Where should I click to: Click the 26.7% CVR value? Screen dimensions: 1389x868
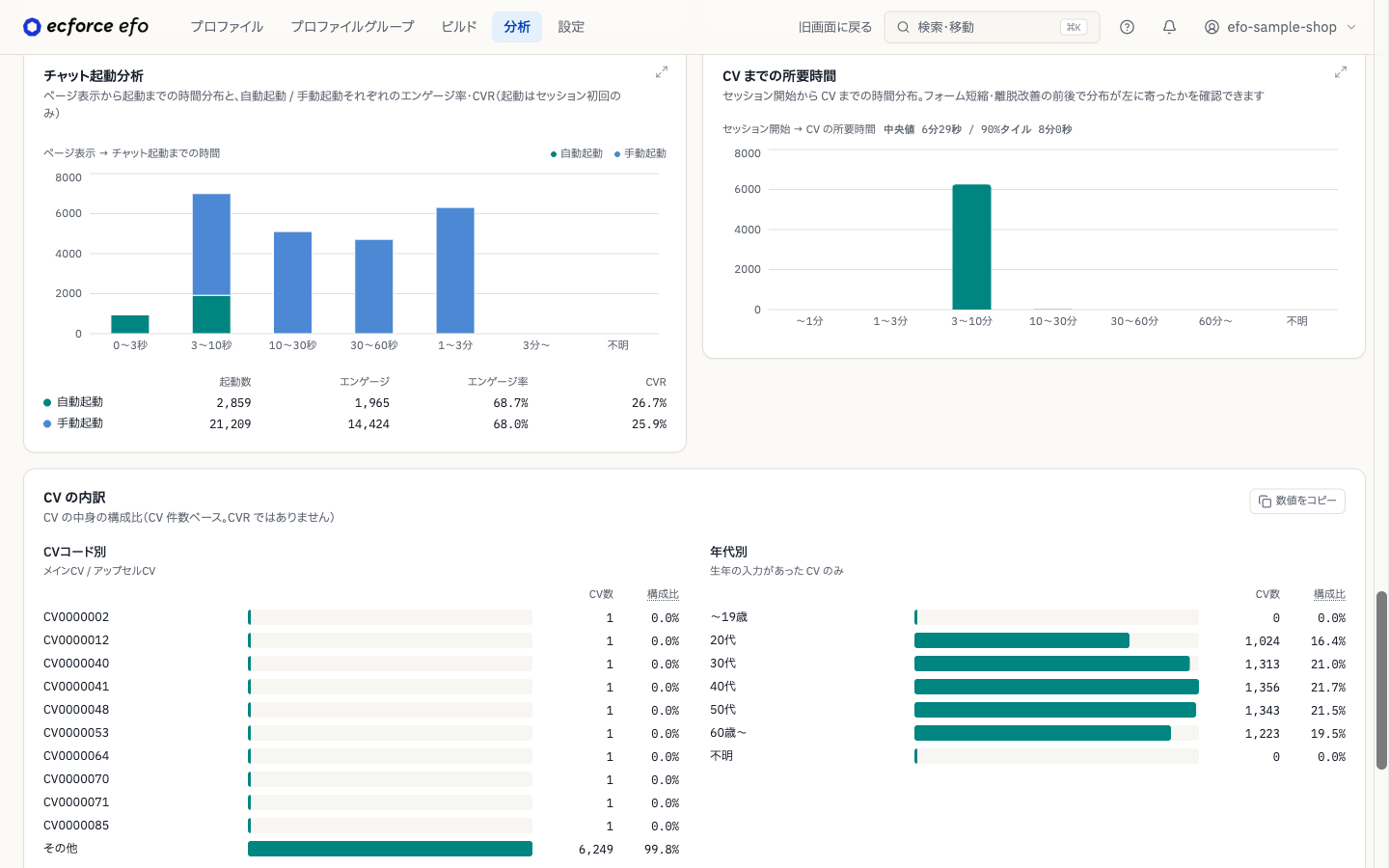pyautogui.click(x=649, y=403)
